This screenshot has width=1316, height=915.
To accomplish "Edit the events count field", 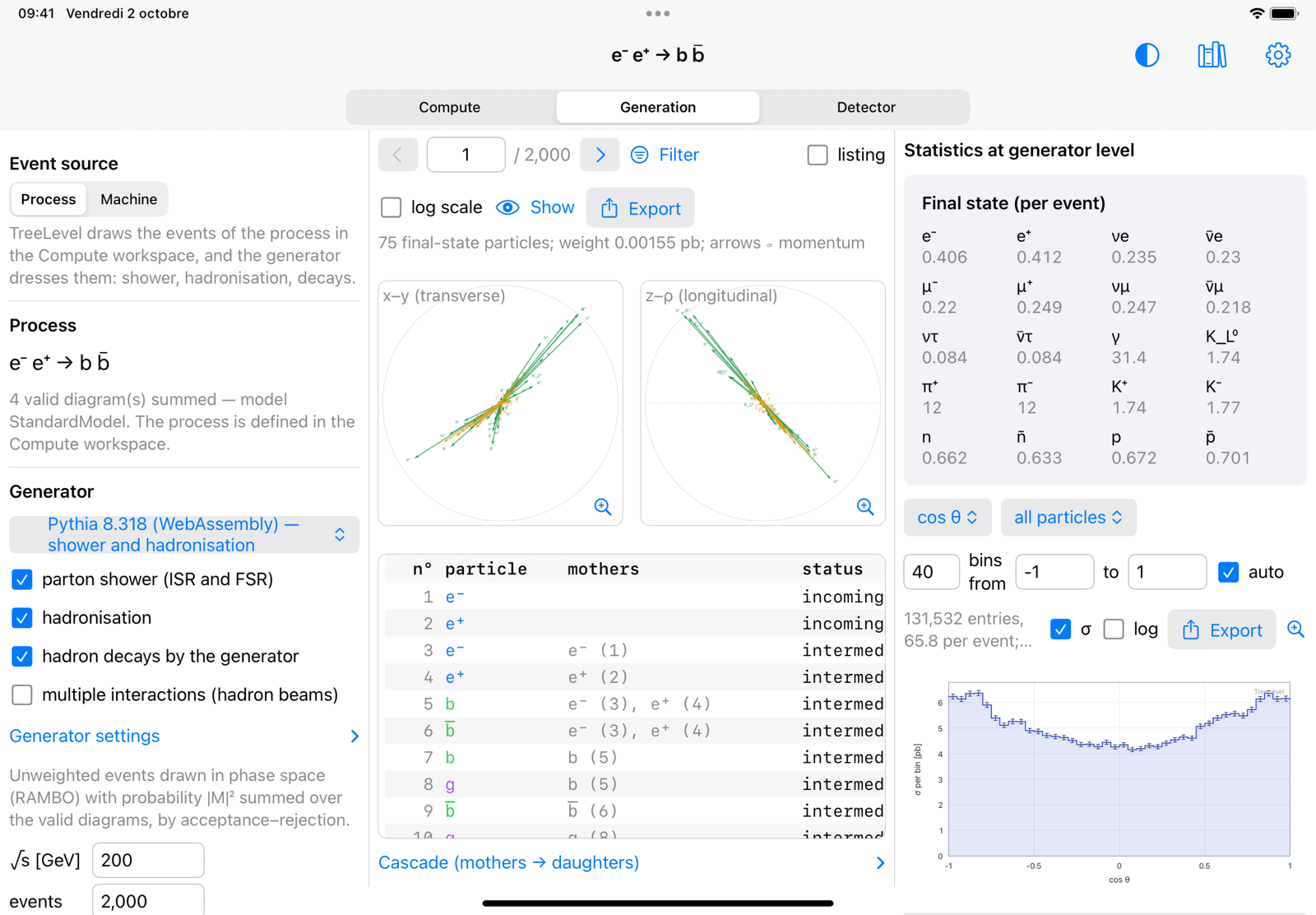I will (x=148, y=901).
